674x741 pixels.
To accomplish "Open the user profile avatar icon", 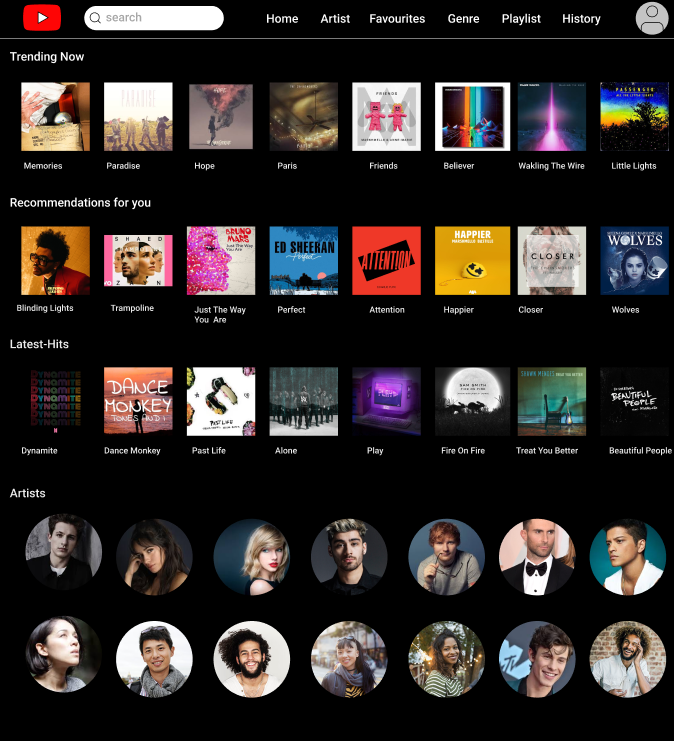I will click(652, 18).
